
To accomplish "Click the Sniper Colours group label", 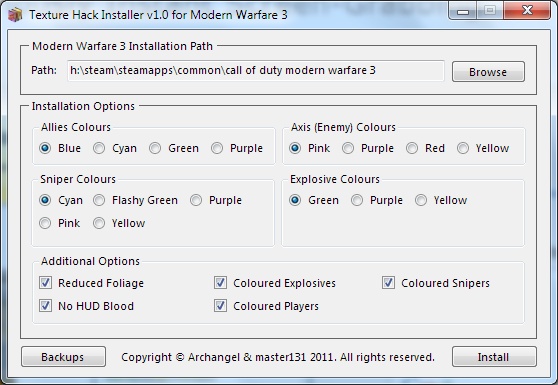I will pyautogui.click(x=78, y=179).
